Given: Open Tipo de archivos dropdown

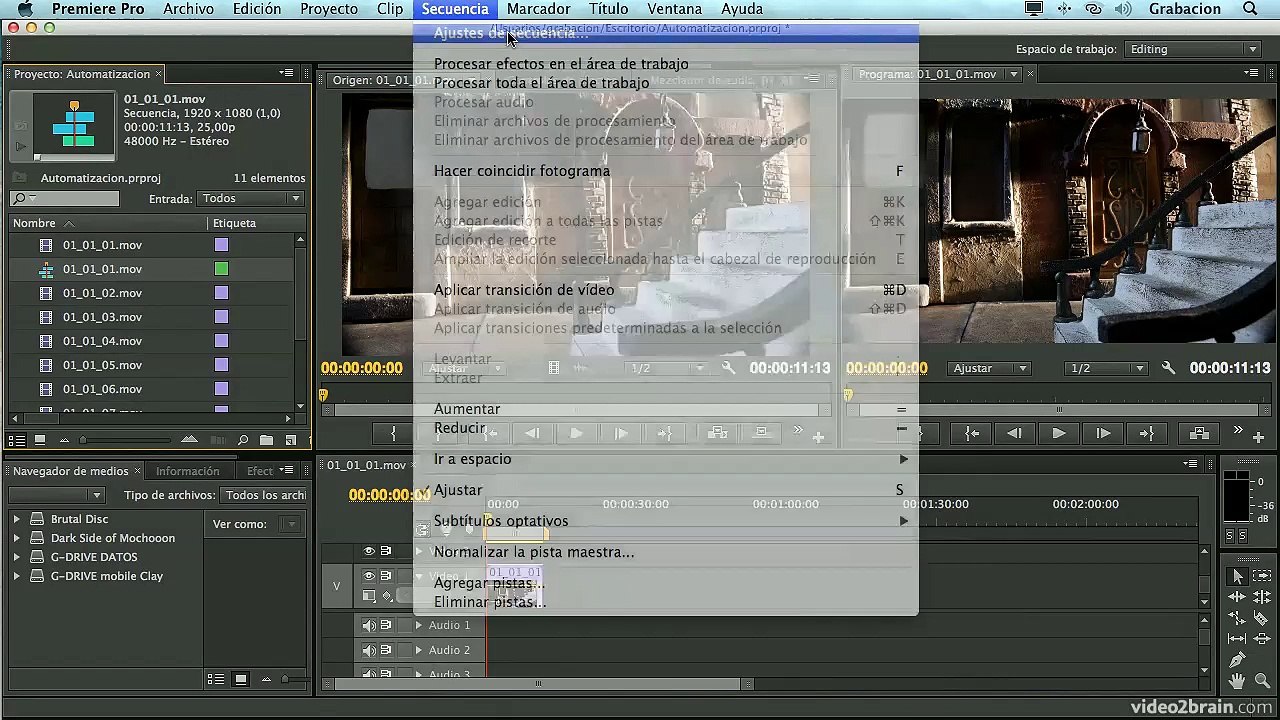Looking at the screenshot, I should [264, 495].
